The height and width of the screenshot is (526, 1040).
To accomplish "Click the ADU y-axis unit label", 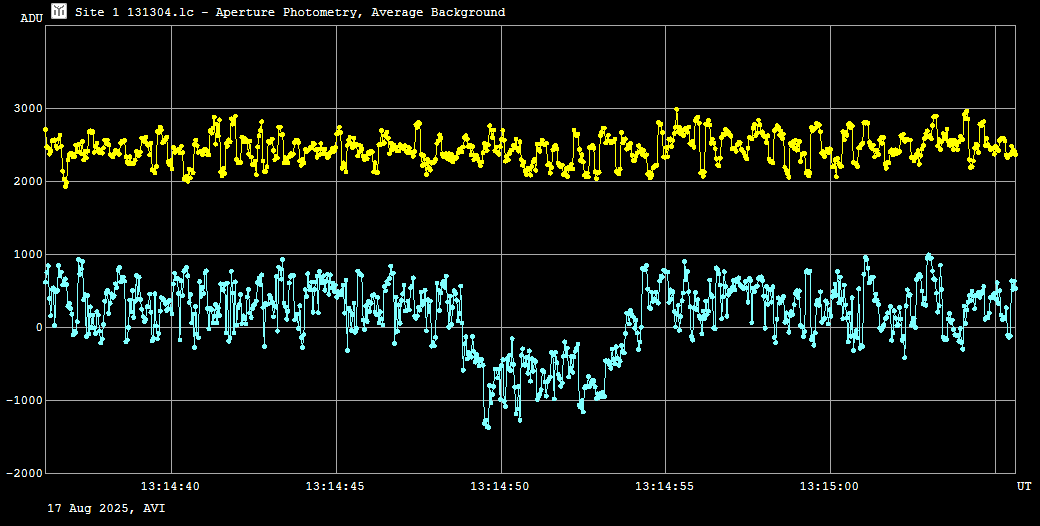I will (x=31, y=18).
